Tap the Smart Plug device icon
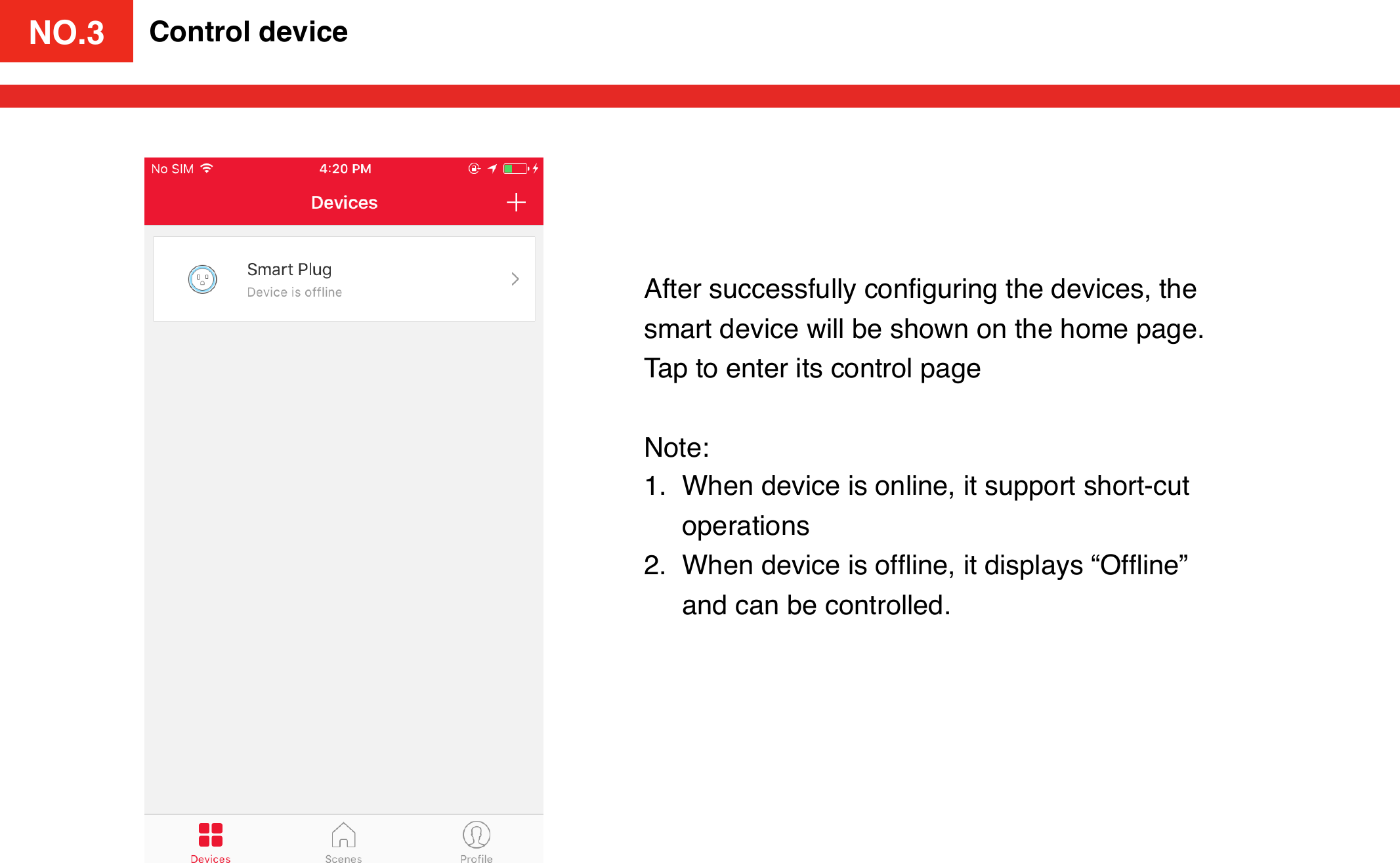 pos(201,278)
